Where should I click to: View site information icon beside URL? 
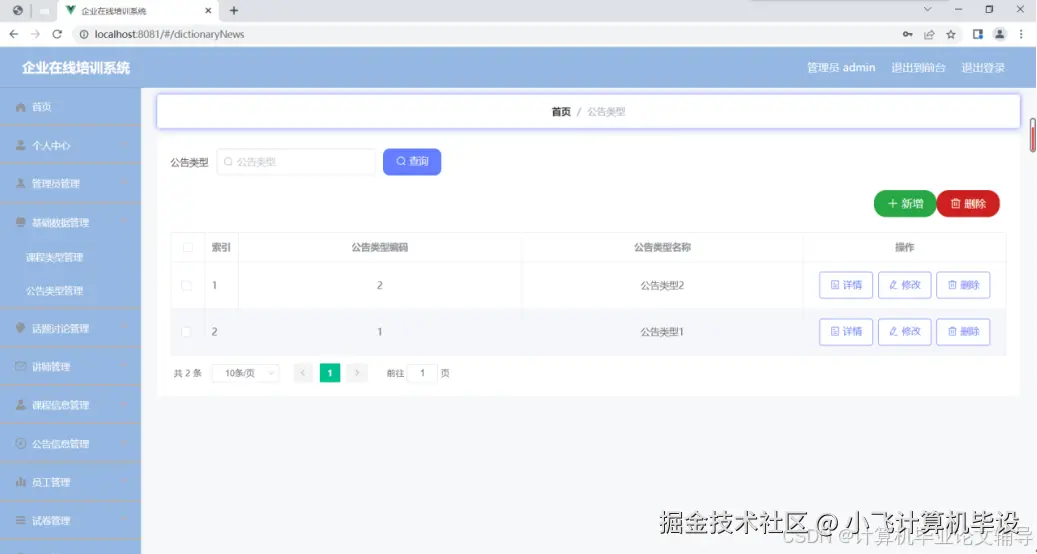coord(84,34)
